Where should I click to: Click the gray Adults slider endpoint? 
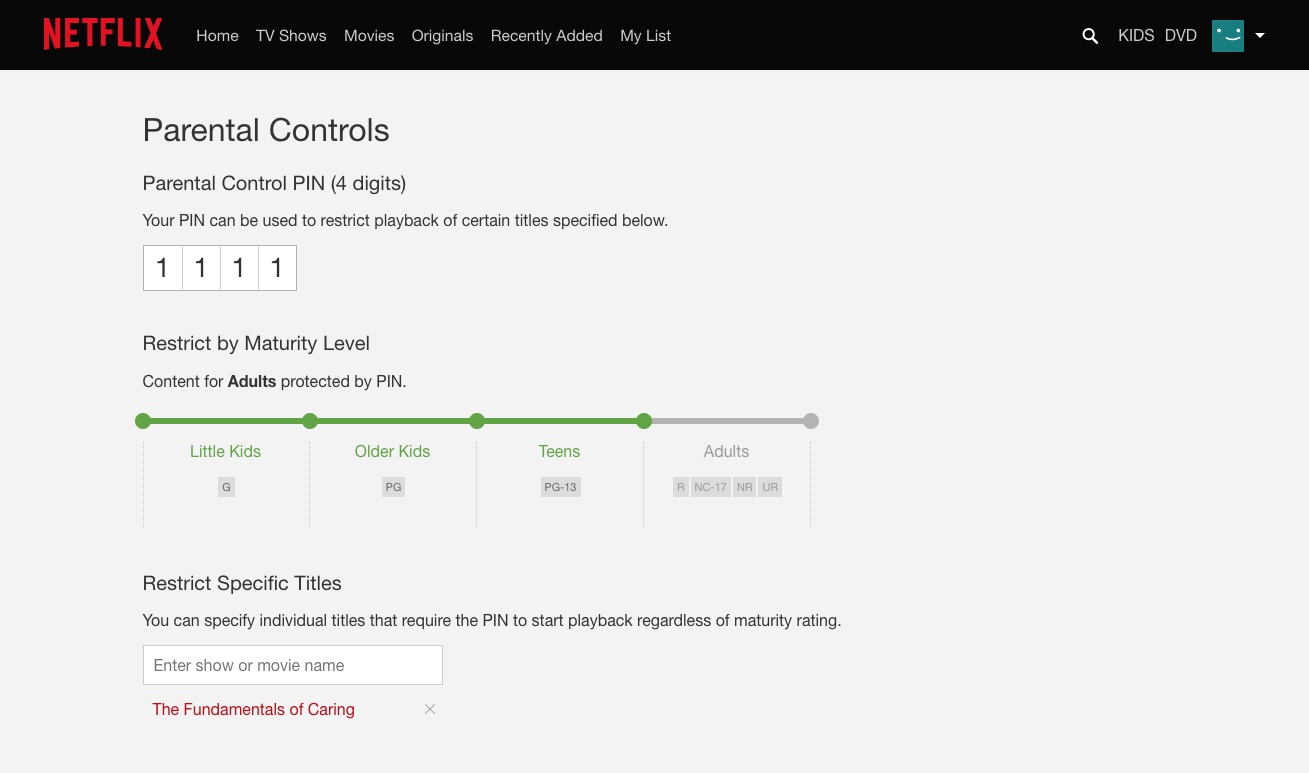pos(811,421)
